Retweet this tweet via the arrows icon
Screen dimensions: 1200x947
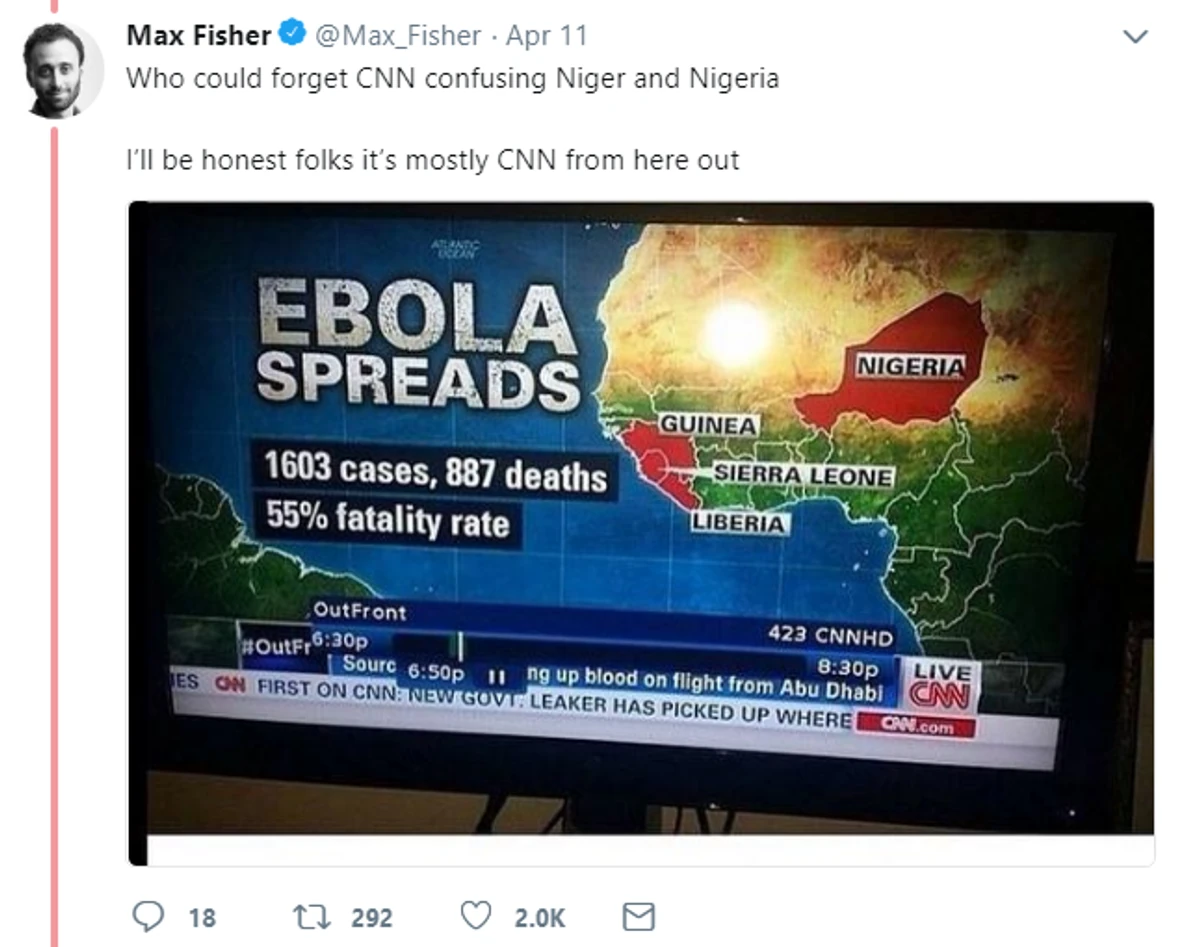click(x=304, y=916)
